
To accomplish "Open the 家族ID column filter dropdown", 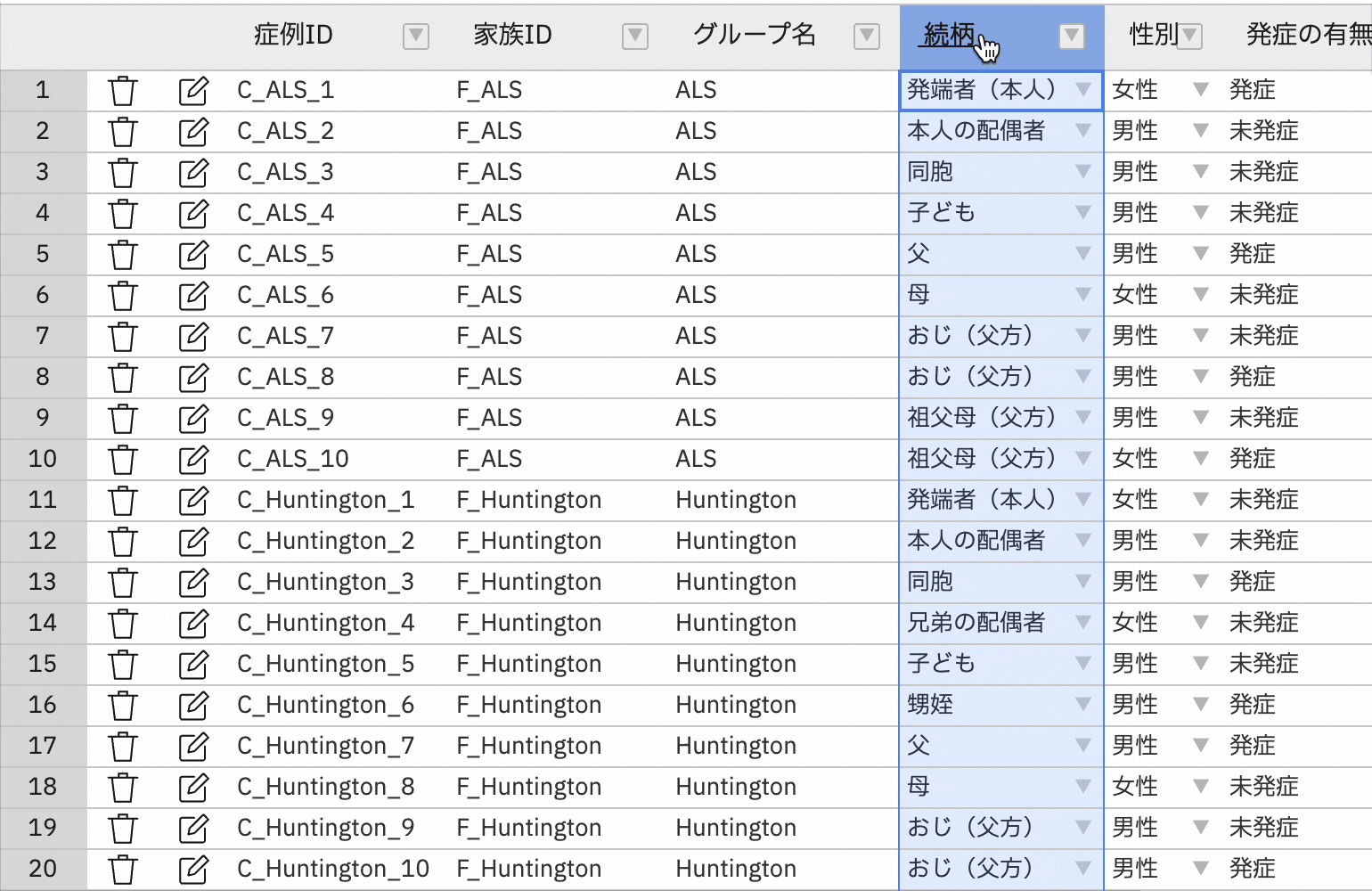I will click(634, 36).
